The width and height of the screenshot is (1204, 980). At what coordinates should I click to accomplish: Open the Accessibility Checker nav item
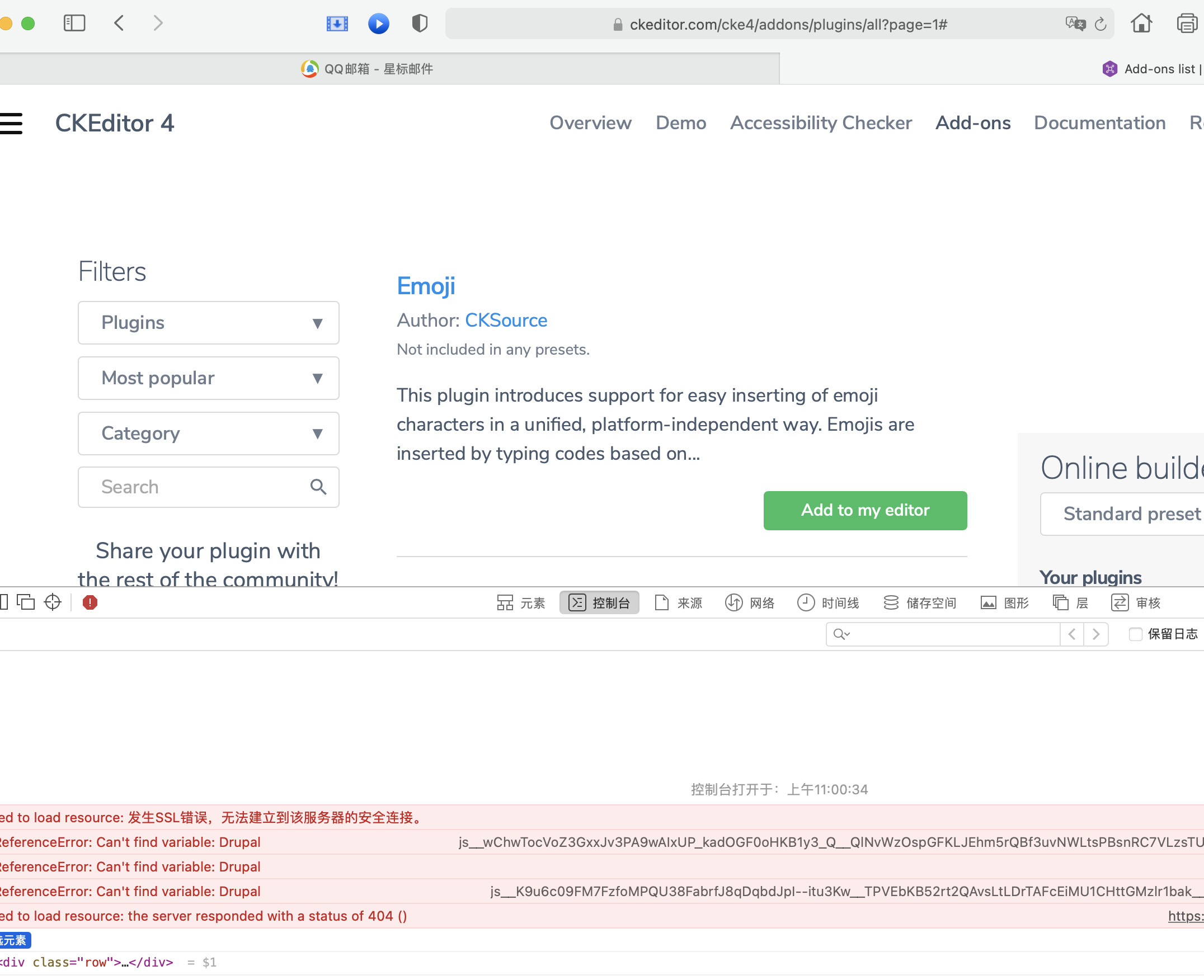[x=821, y=123]
